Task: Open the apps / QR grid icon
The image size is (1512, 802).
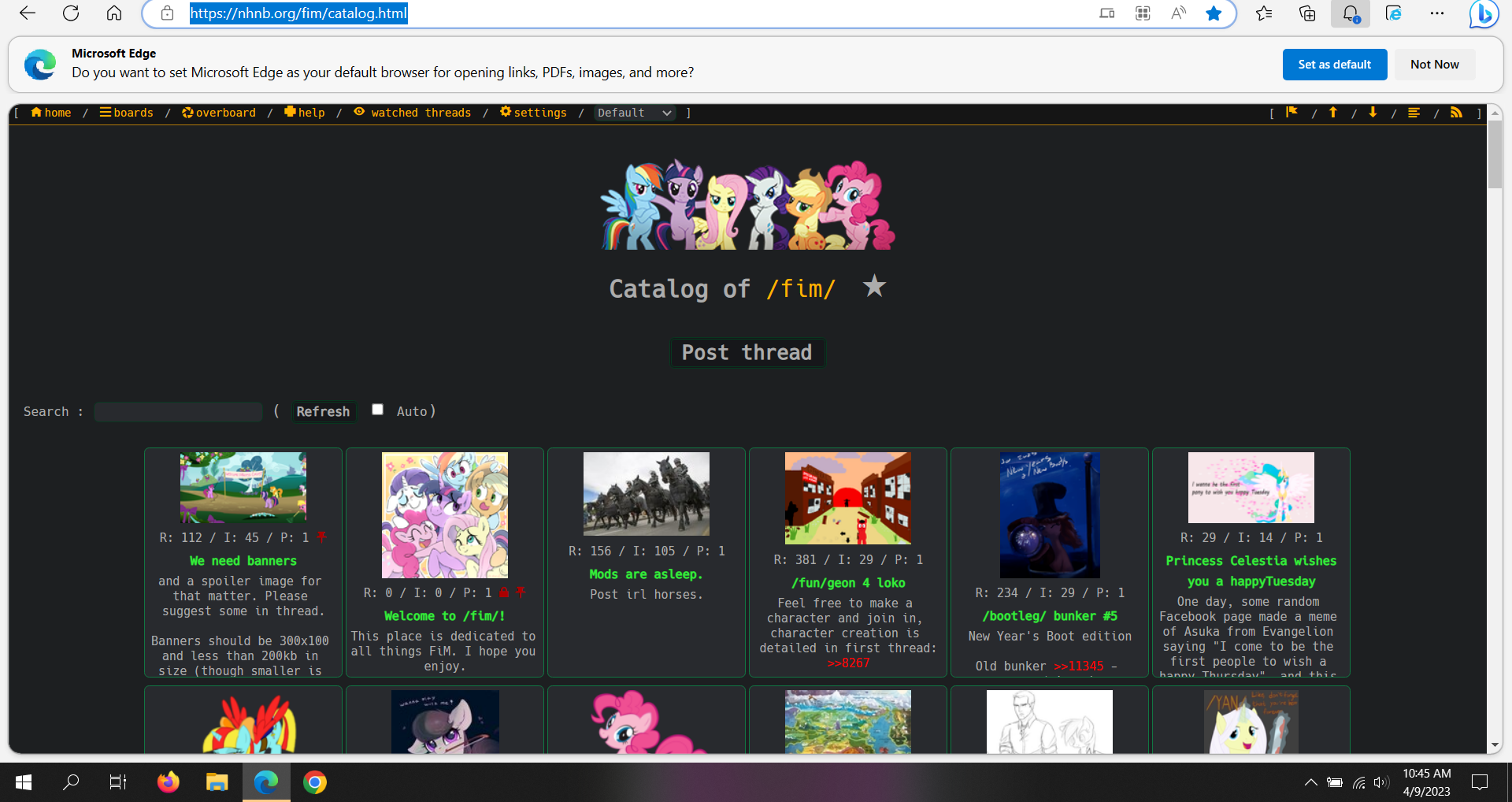Action: (x=1143, y=13)
